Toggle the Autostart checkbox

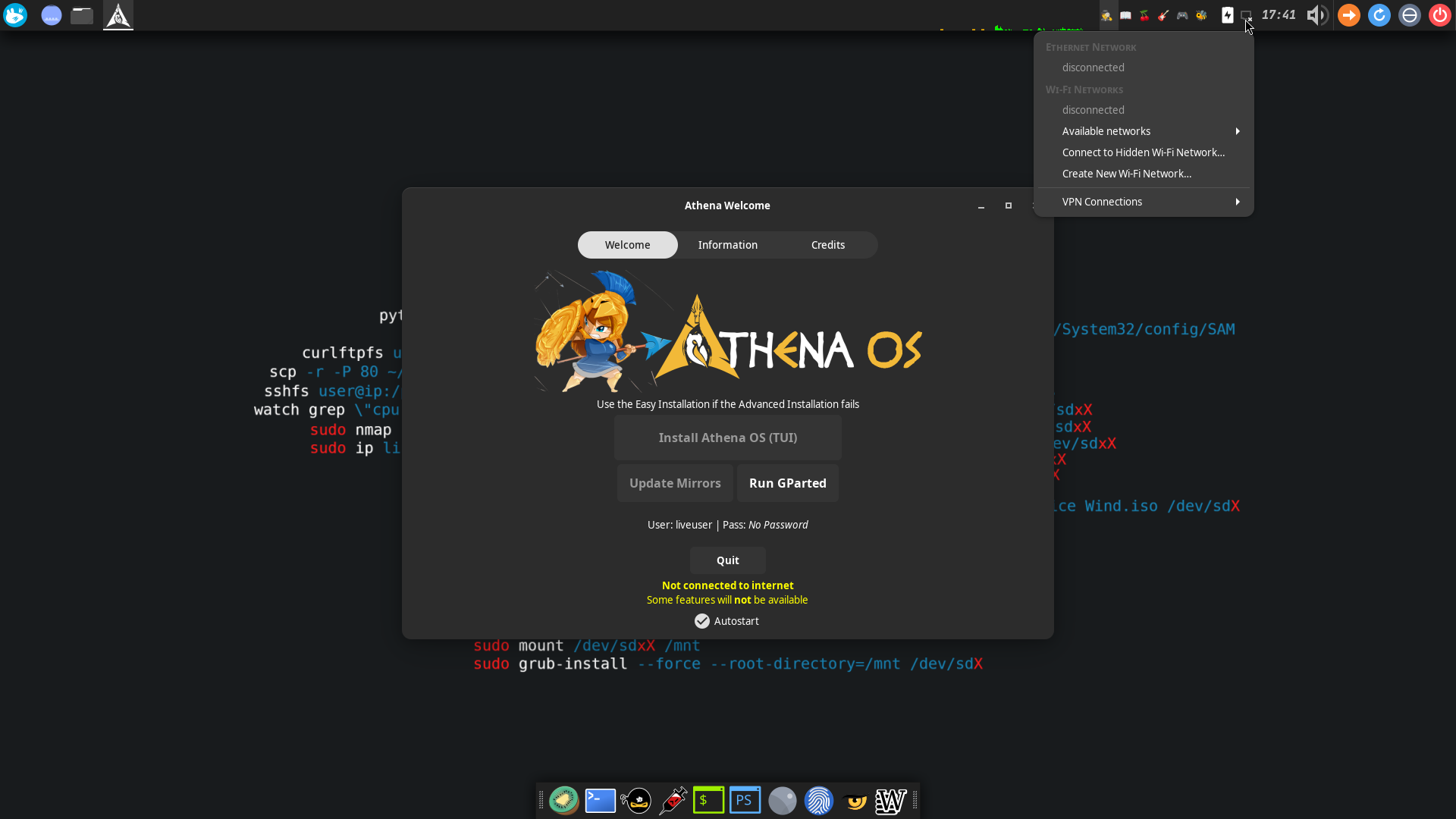(702, 621)
